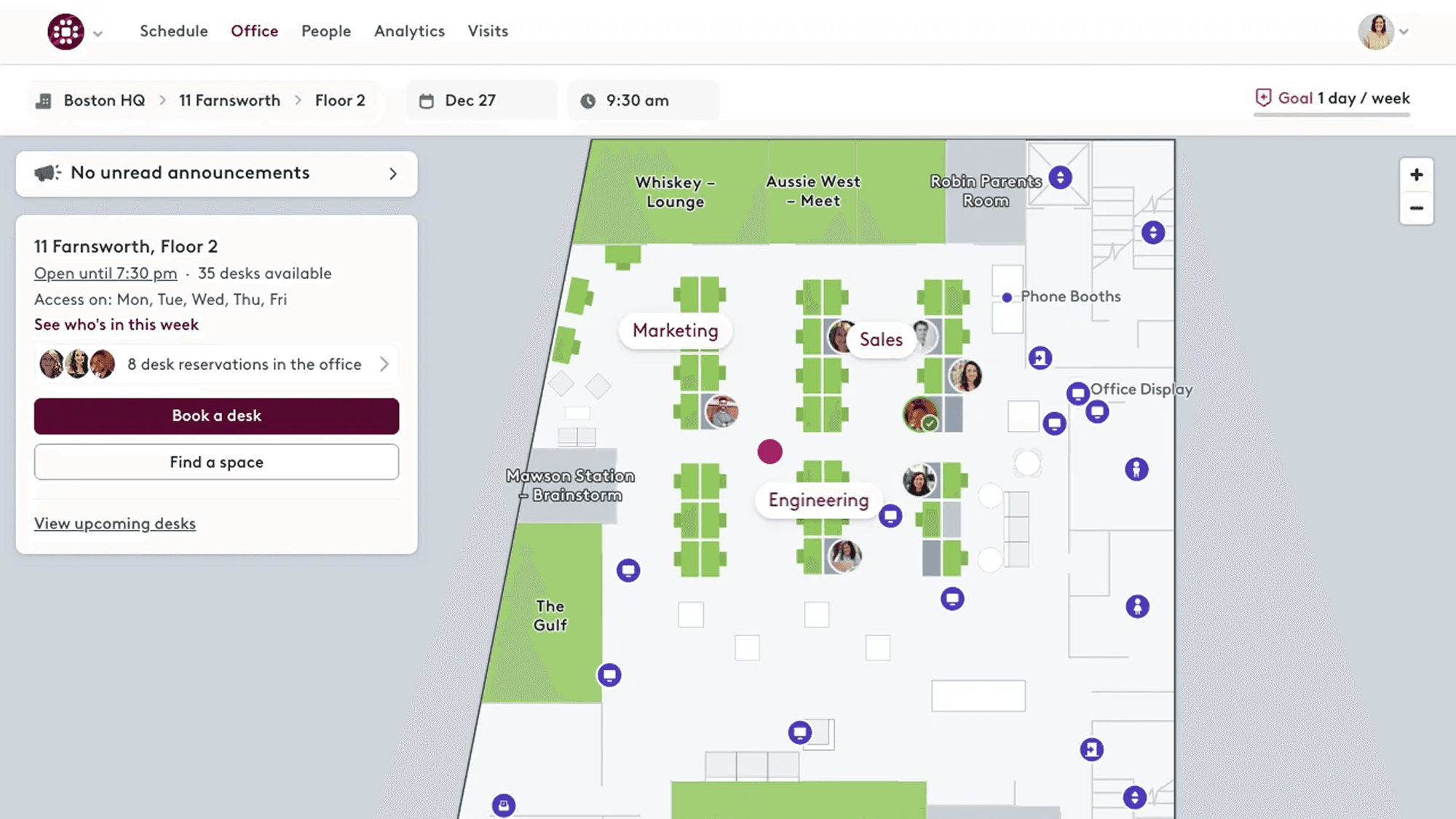Select the Office Display monitor icon
This screenshot has height=819, width=1456.
pos(1078,392)
